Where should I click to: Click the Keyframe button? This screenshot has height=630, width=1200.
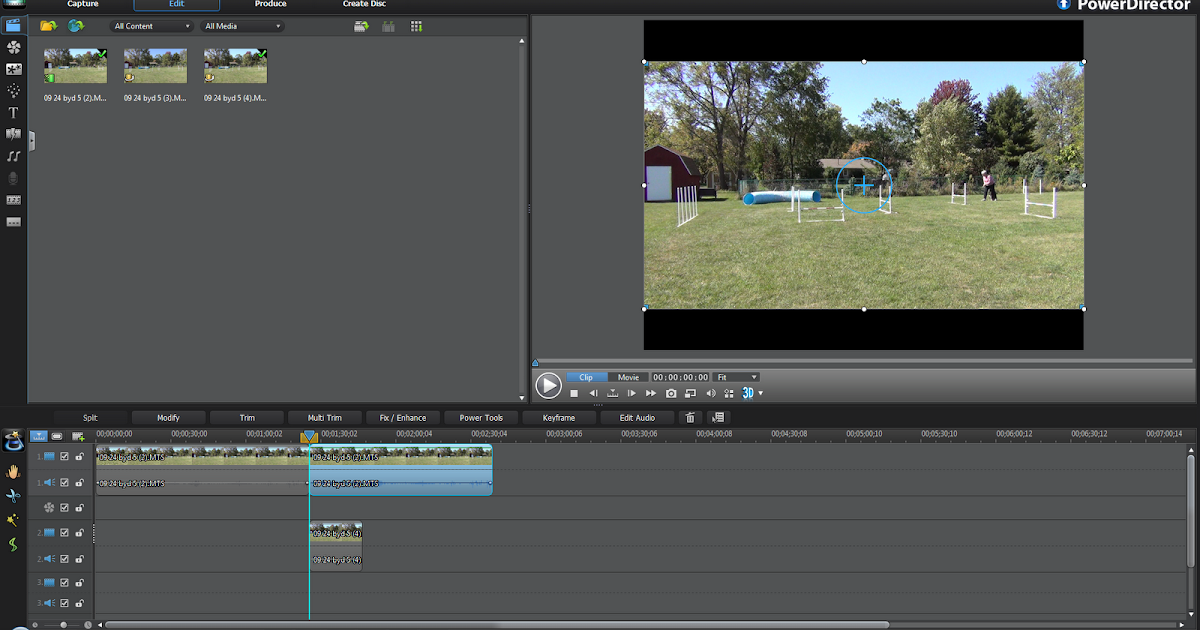[x=559, y=417]
